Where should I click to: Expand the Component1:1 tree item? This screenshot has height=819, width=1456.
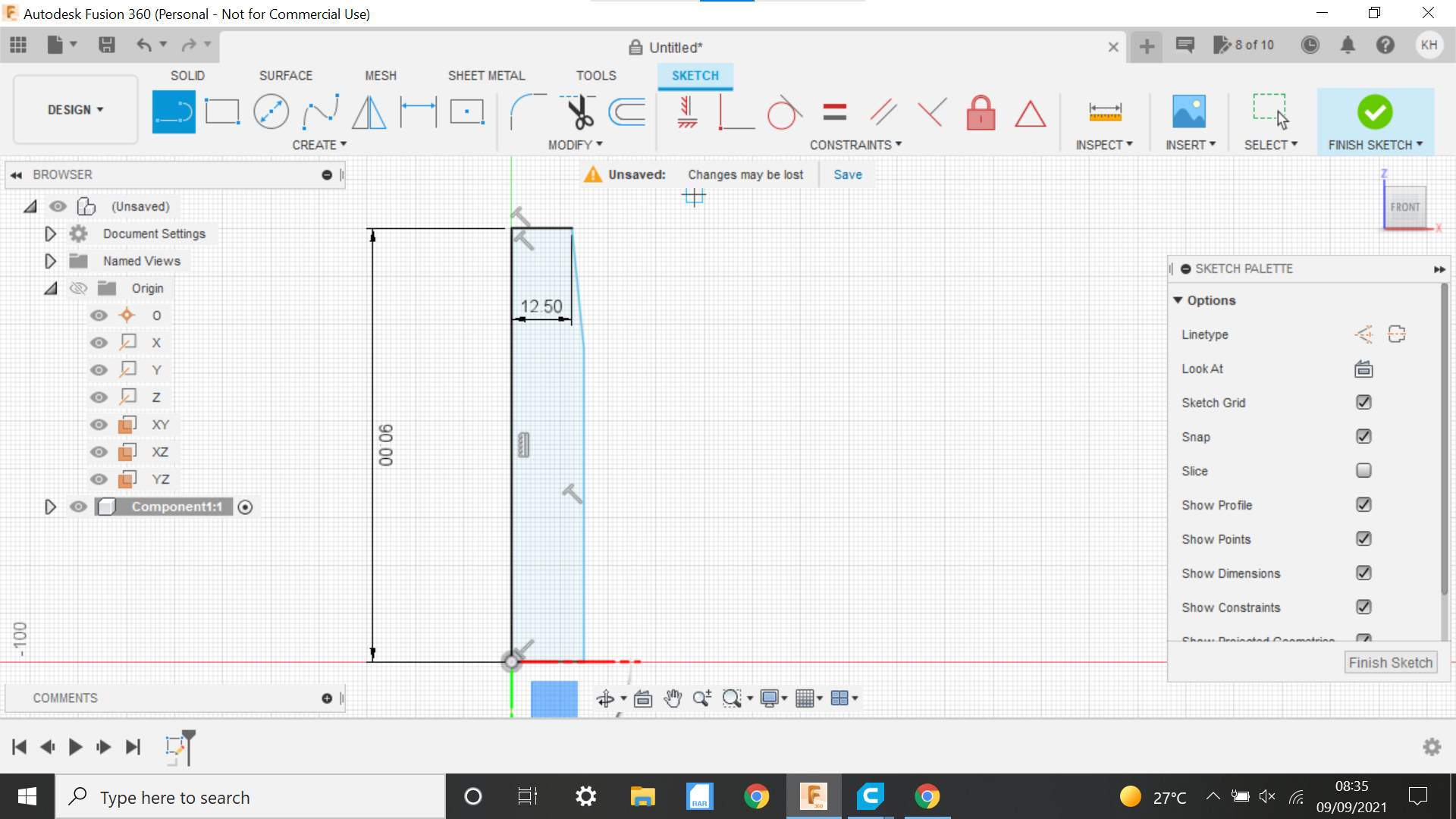point(50,506)
